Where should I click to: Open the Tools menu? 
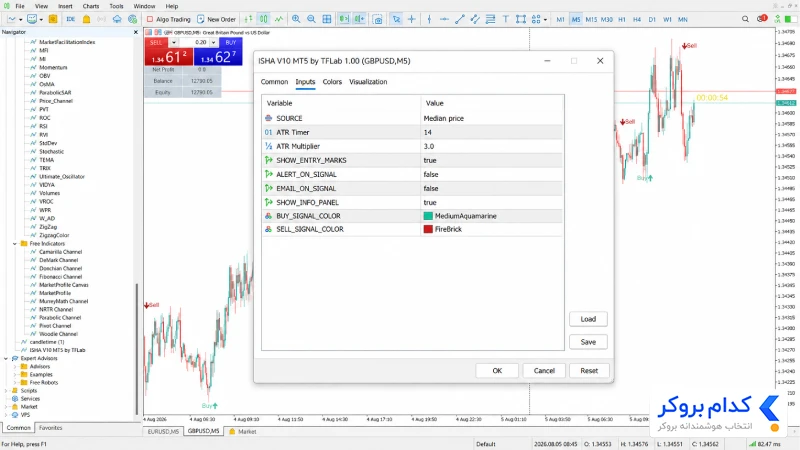coord(116,6)
